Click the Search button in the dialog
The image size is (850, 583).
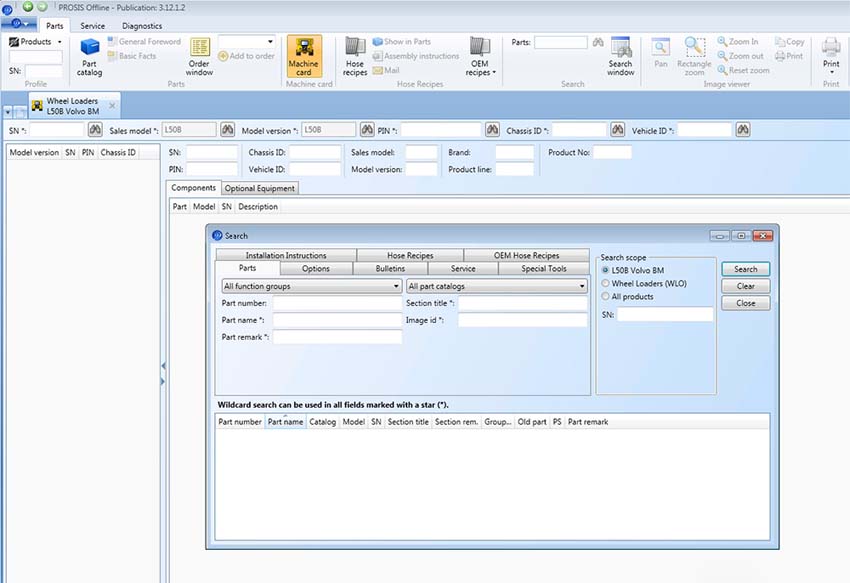tap(746, 269)
